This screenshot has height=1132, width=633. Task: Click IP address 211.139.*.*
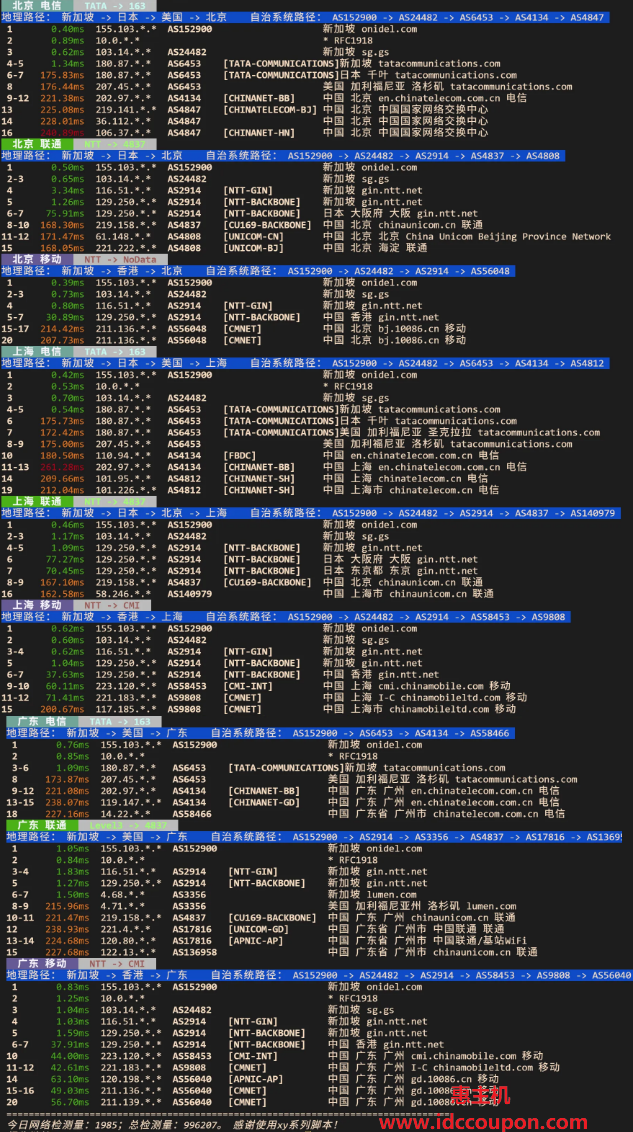click(x=131, y=1102)
